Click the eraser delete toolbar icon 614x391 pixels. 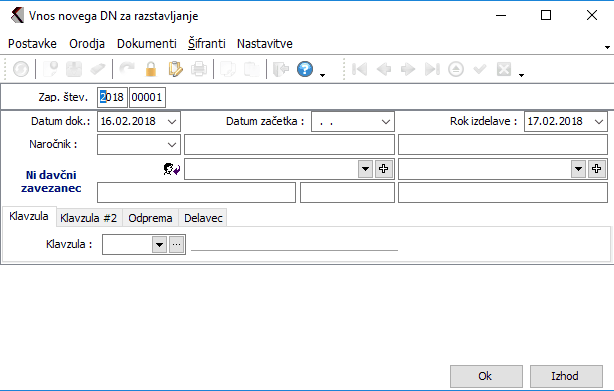98,69
